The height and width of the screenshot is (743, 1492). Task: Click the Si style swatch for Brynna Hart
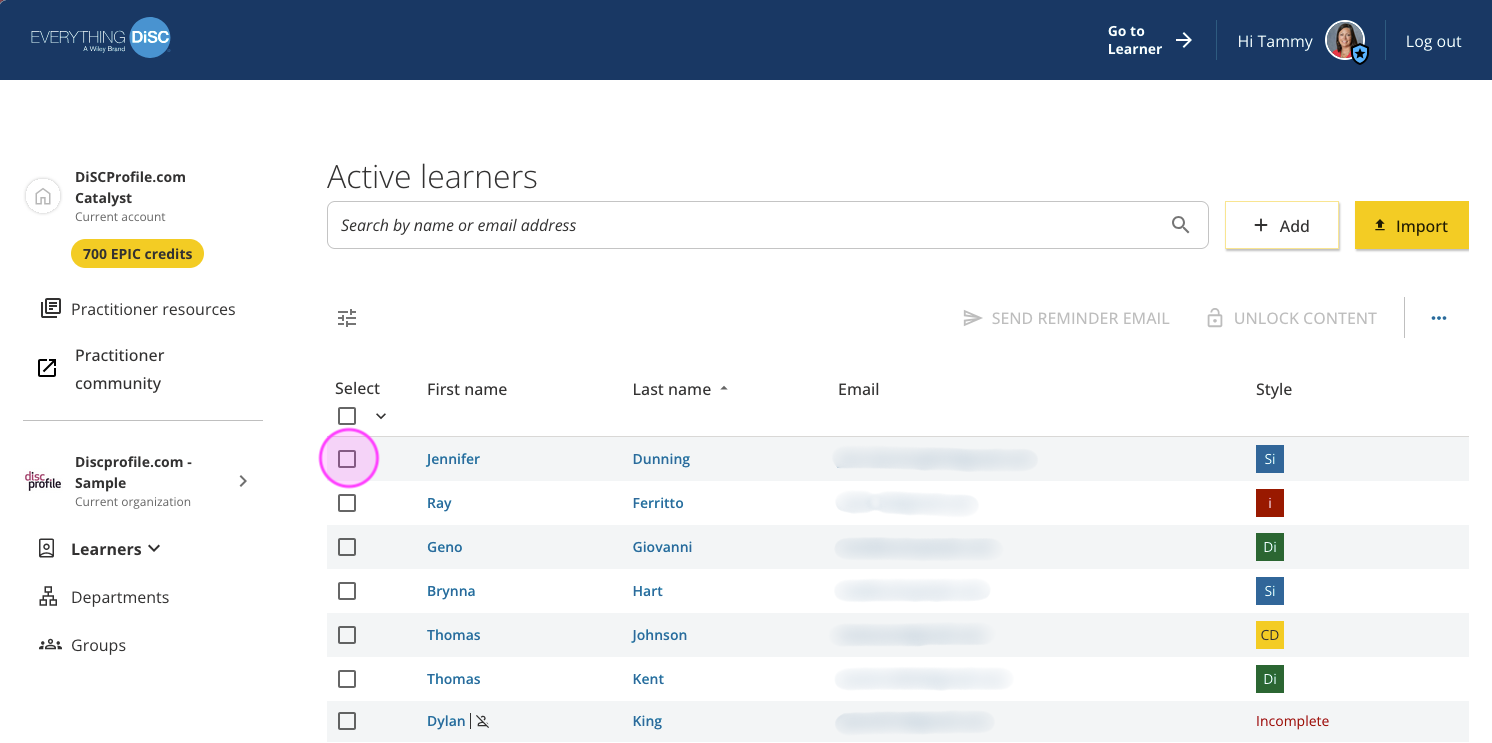(1270, 591)
